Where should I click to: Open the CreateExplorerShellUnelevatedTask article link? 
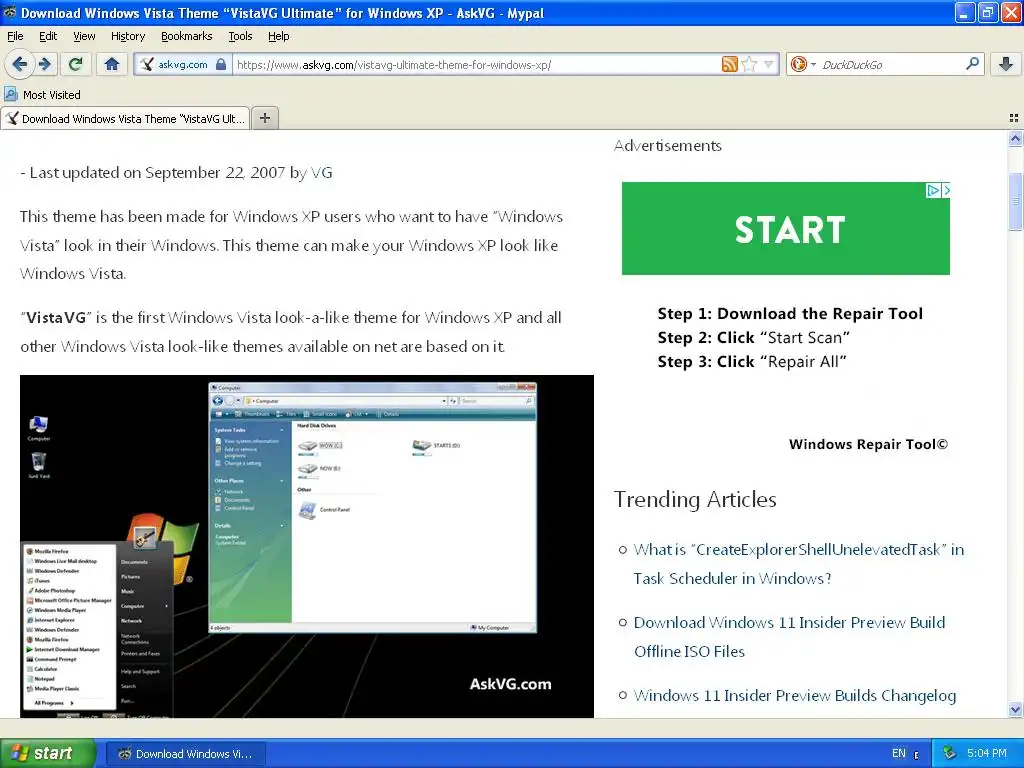[799, 564]
